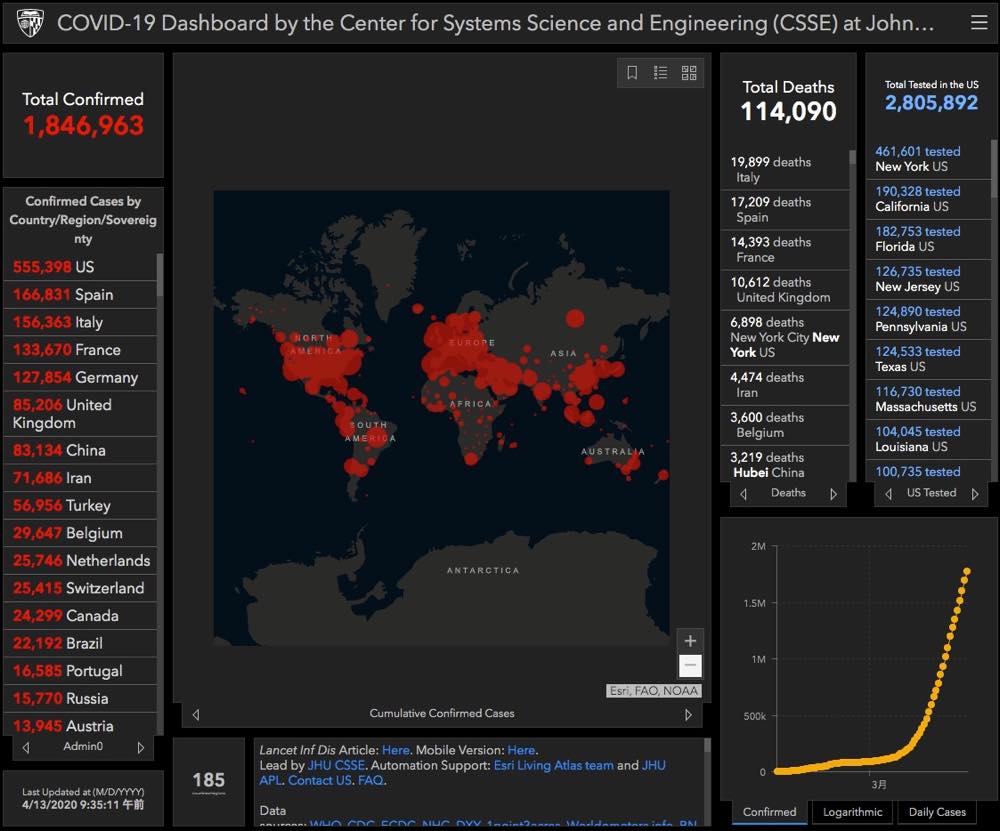The width and height of the screenshot is (1000, 831).
Task: Select the 24,299 Canada row
Action: [80, 615]
